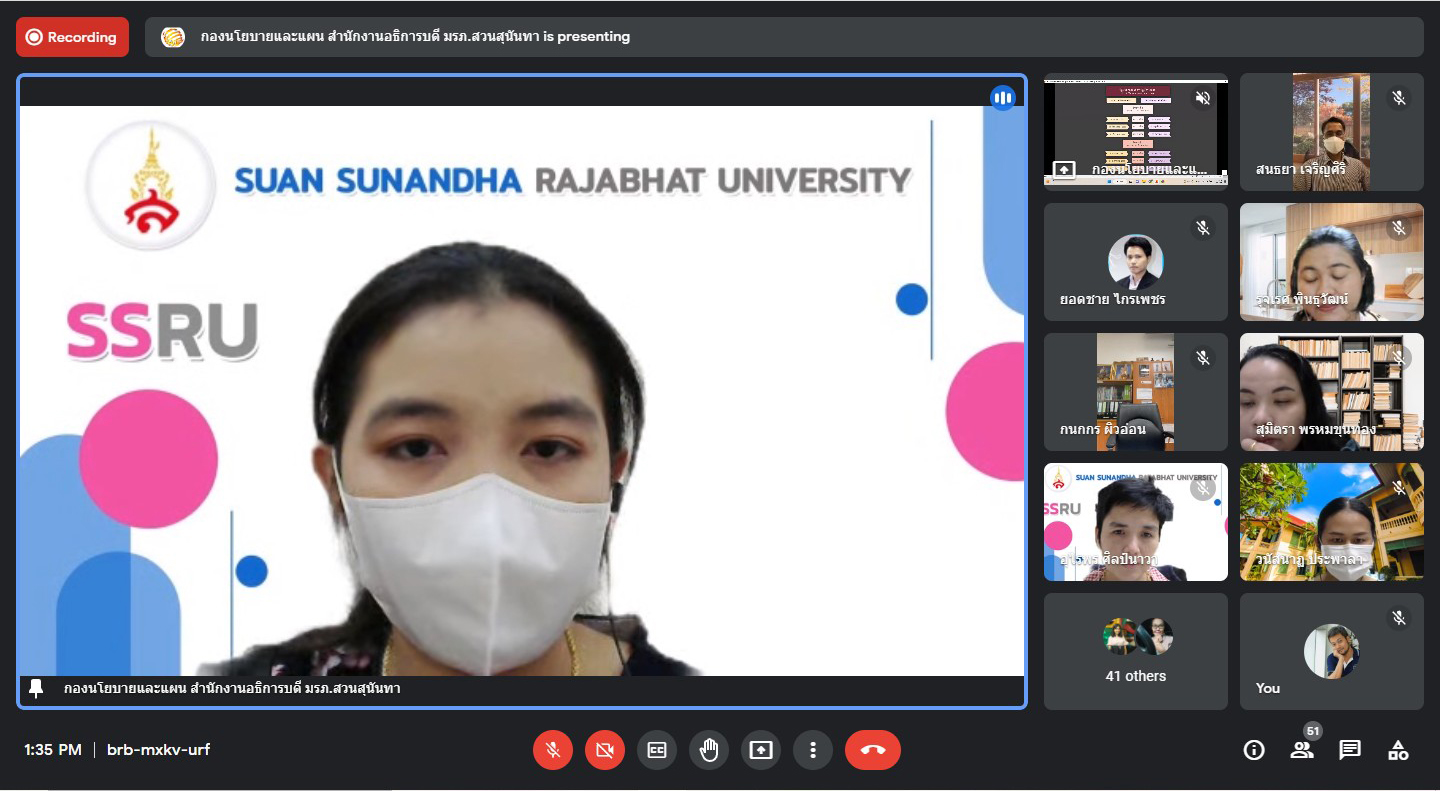
Task: Open the Activities panel
Action: coord(1398,750)
